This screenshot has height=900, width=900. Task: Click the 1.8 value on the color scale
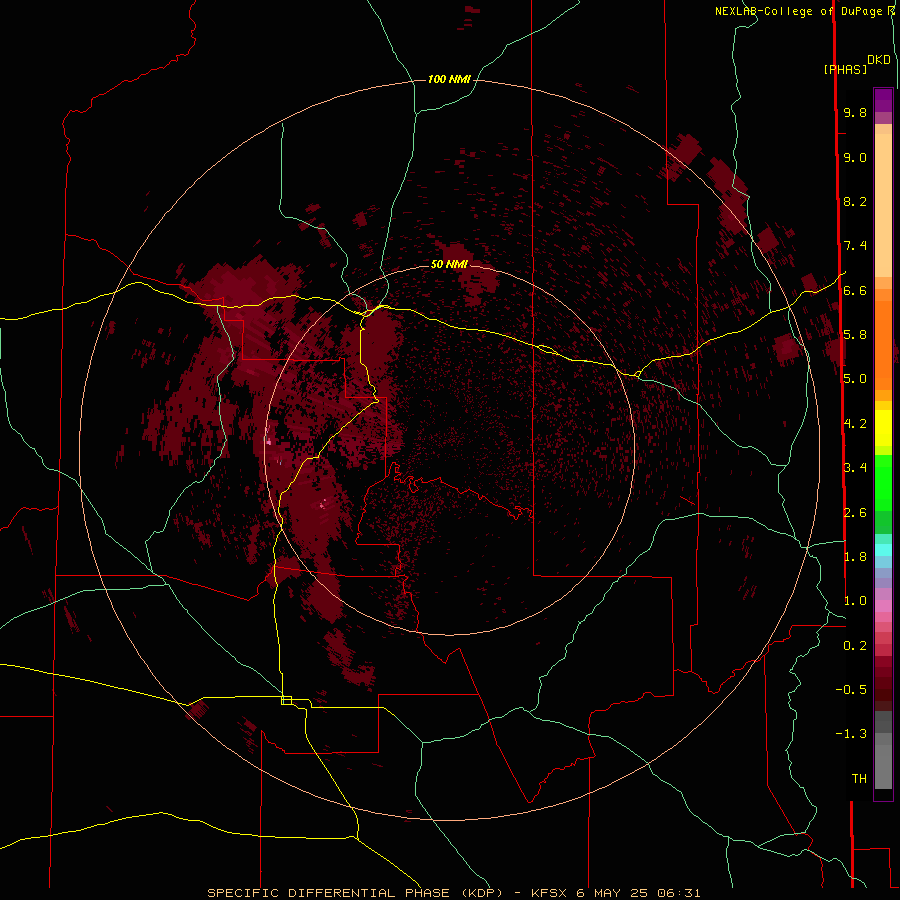(855, 557)
